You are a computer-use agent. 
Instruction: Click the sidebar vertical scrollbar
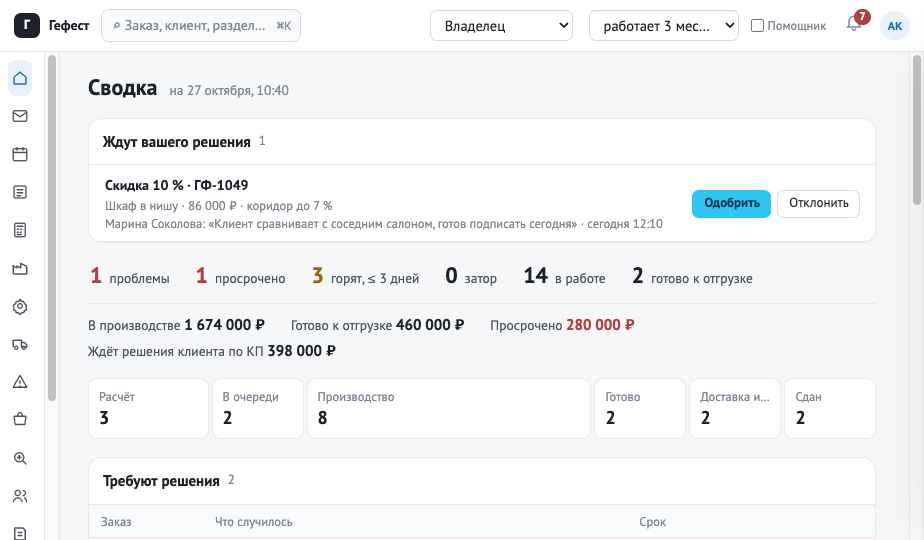(x=52, y=229)
